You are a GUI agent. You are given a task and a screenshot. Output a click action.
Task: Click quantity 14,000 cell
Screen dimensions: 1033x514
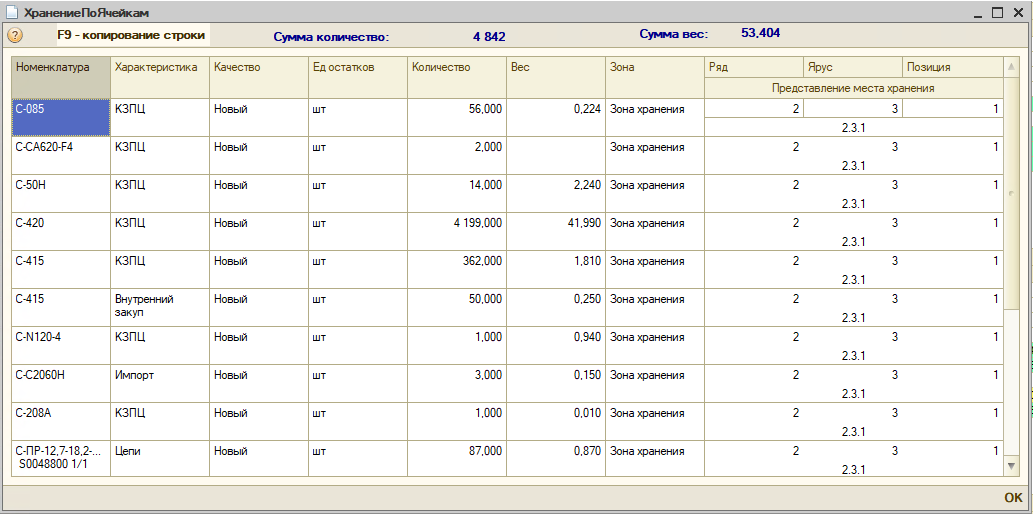pyautogui.click(x=457, y=194)
